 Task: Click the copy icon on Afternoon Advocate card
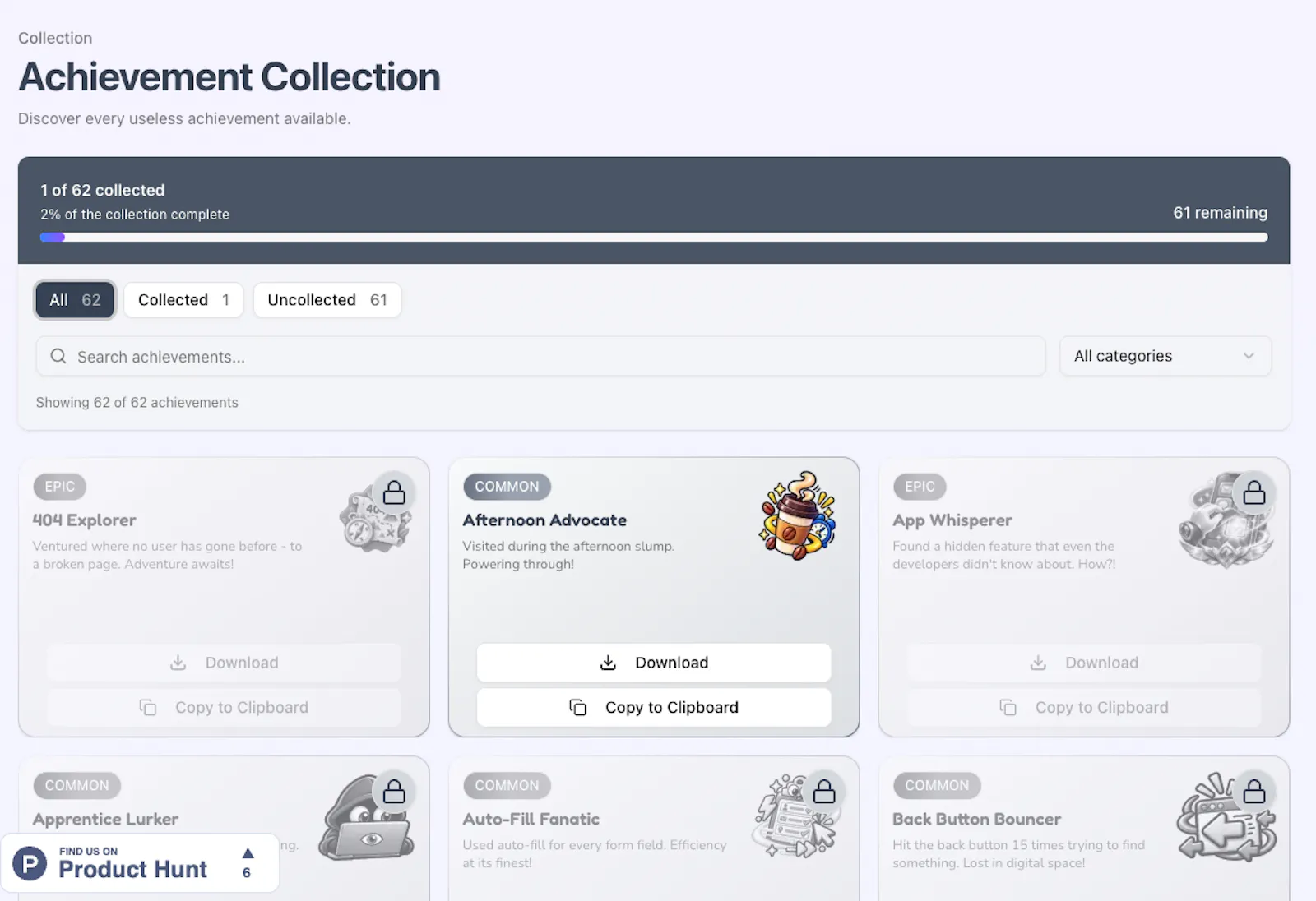(x=578, y=707)
